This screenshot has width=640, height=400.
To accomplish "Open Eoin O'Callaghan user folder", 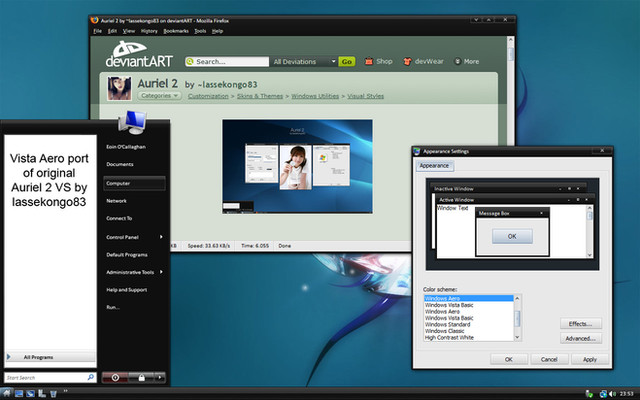I will click(x=126, y=147).
